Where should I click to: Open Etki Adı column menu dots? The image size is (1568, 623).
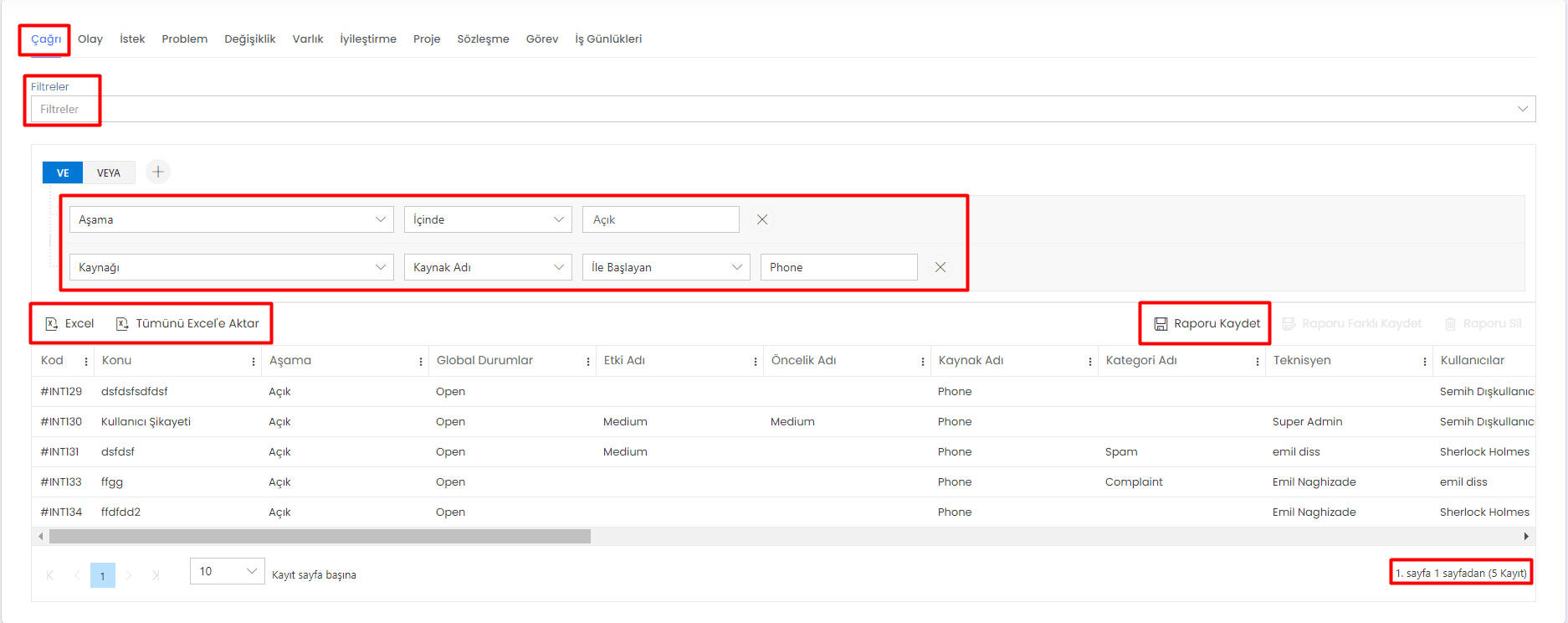pos(756,361)
